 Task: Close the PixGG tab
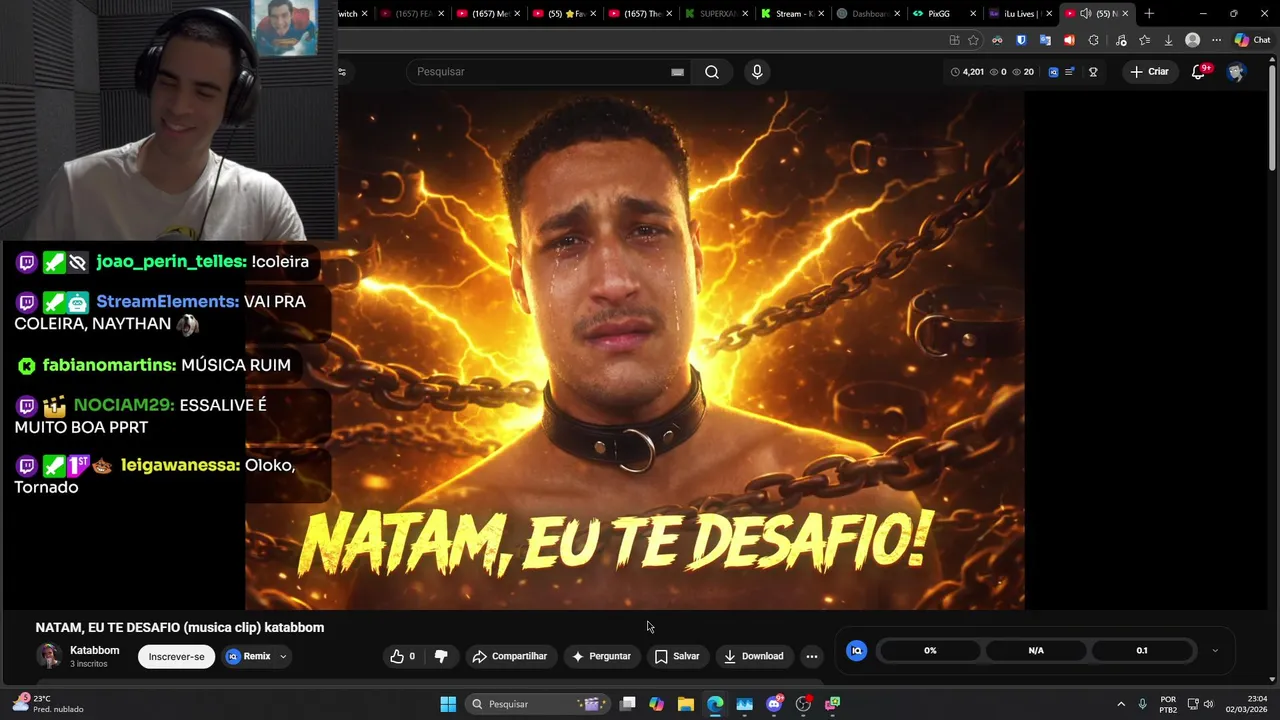point(973,13)
